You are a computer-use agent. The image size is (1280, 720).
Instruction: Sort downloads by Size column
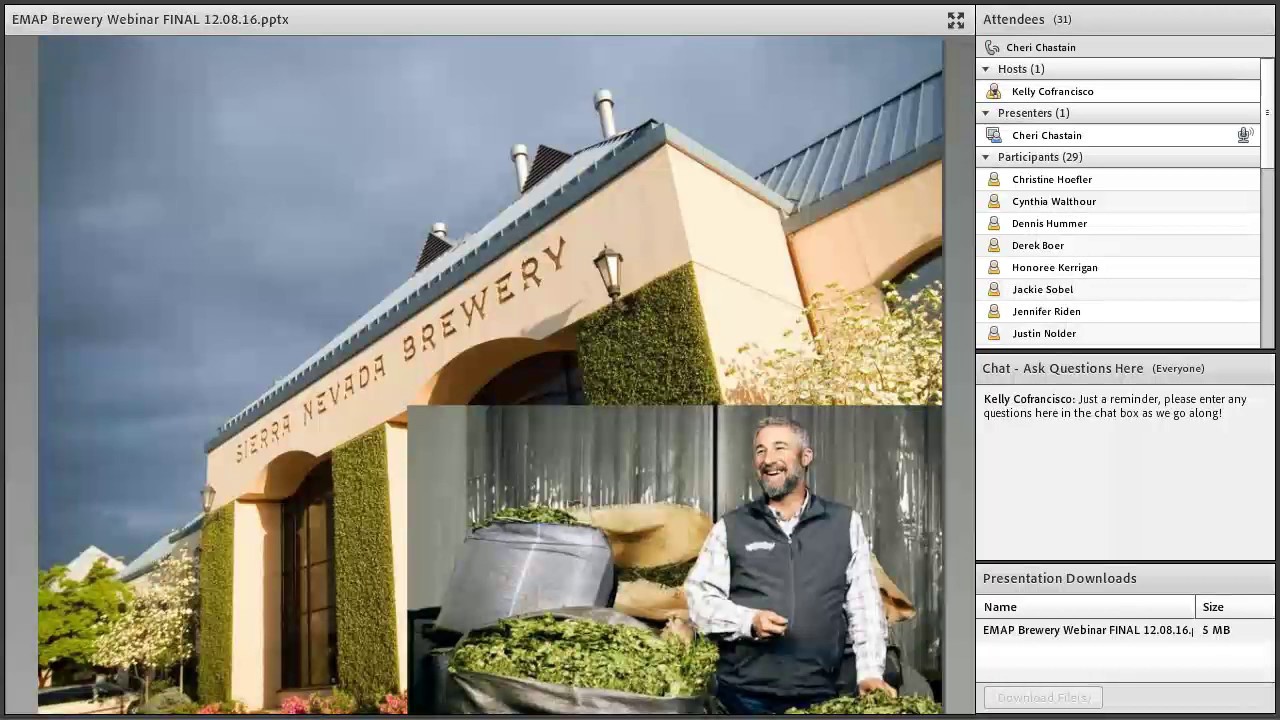[1235, 607]
